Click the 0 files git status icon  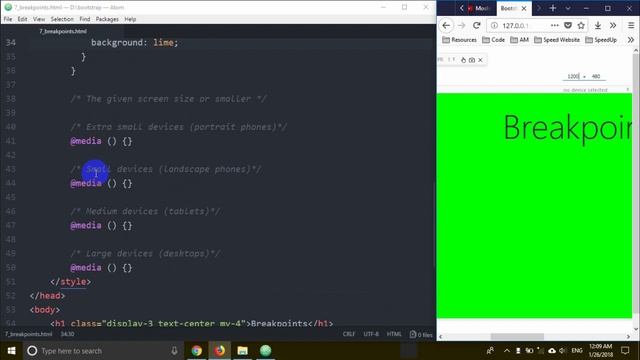(x=420, y=334)
